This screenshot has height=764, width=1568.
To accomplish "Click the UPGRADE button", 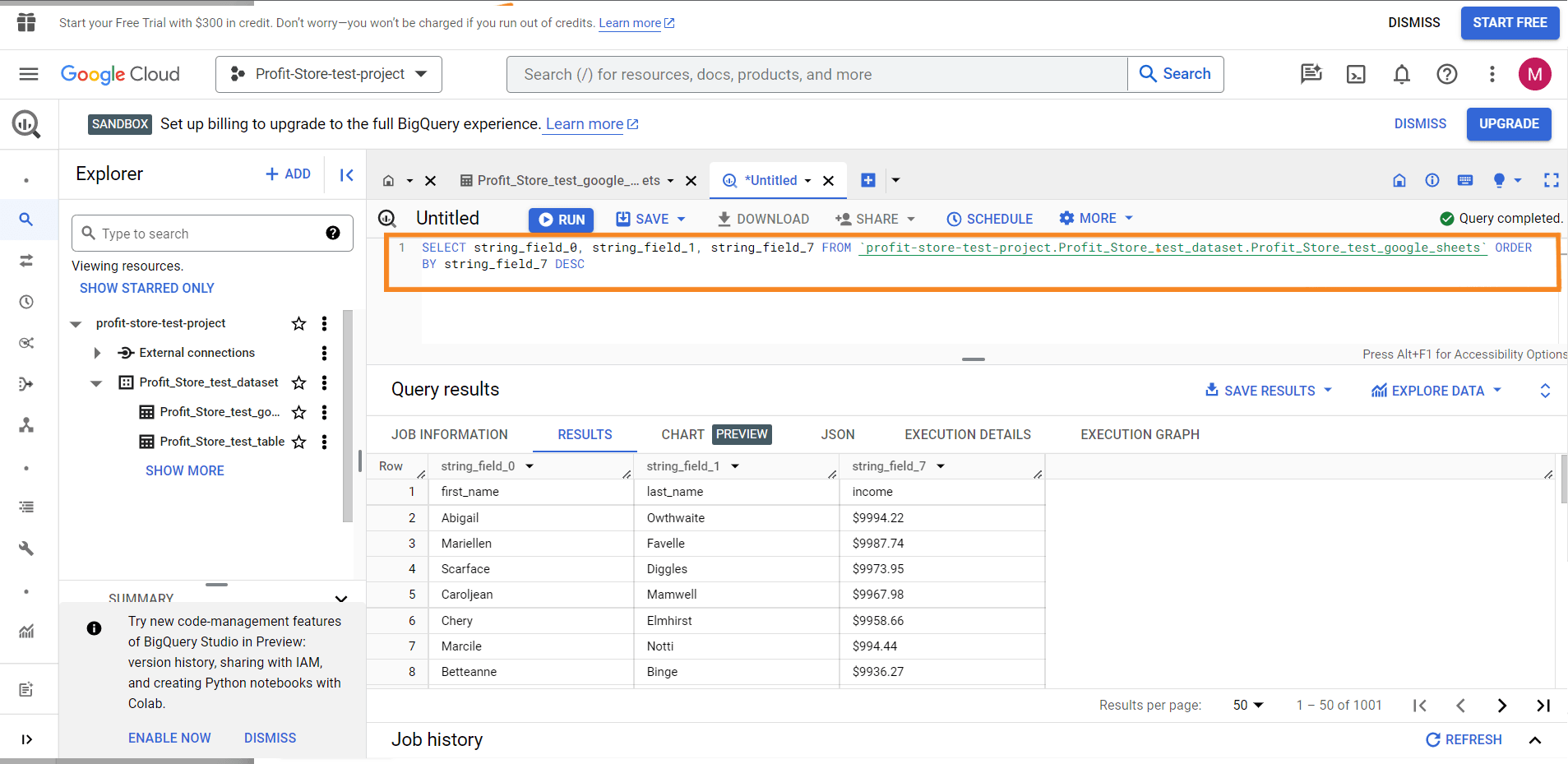I will click(1509, 124).
